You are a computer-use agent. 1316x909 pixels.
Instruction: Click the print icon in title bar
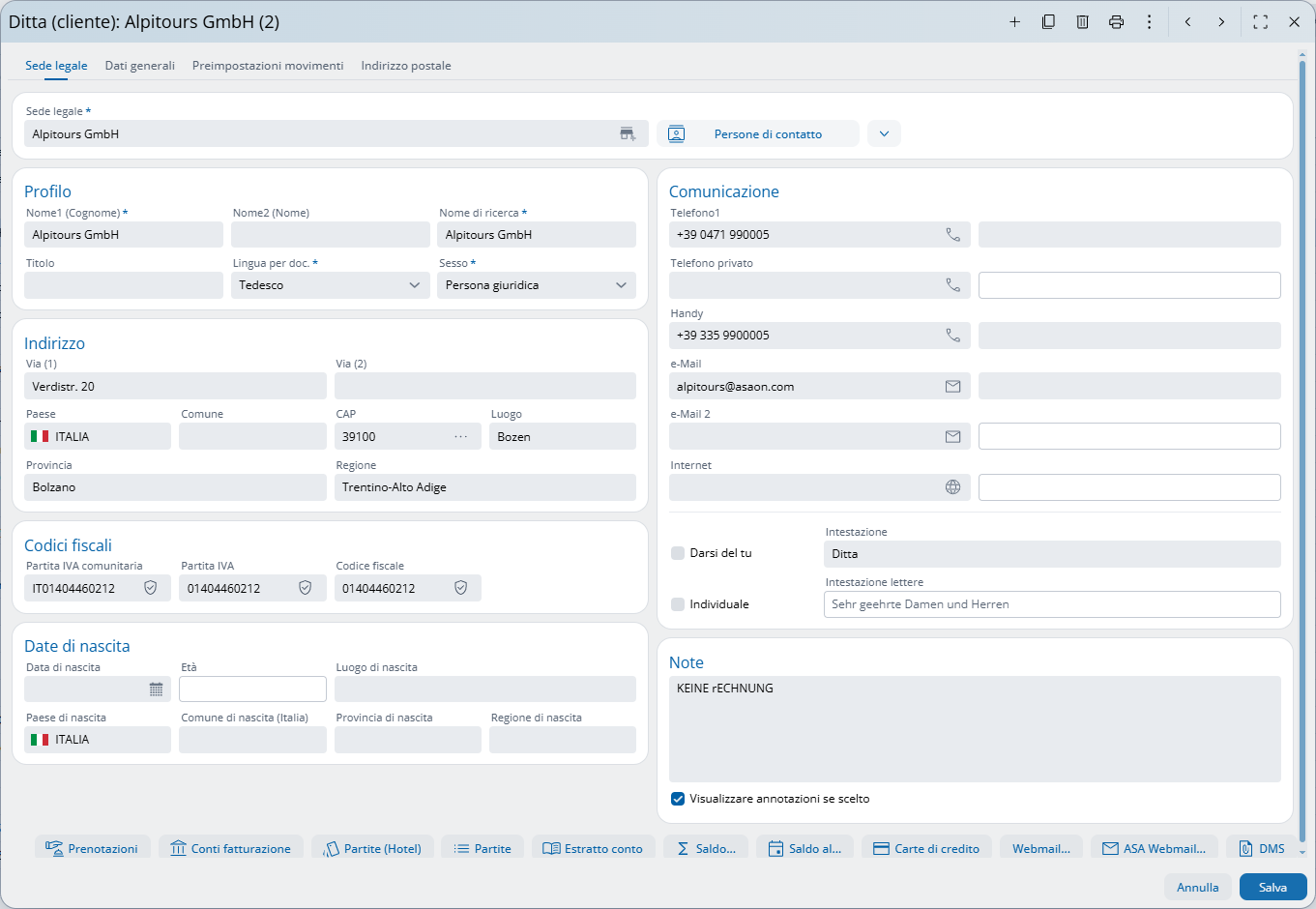click(1116, 21)
